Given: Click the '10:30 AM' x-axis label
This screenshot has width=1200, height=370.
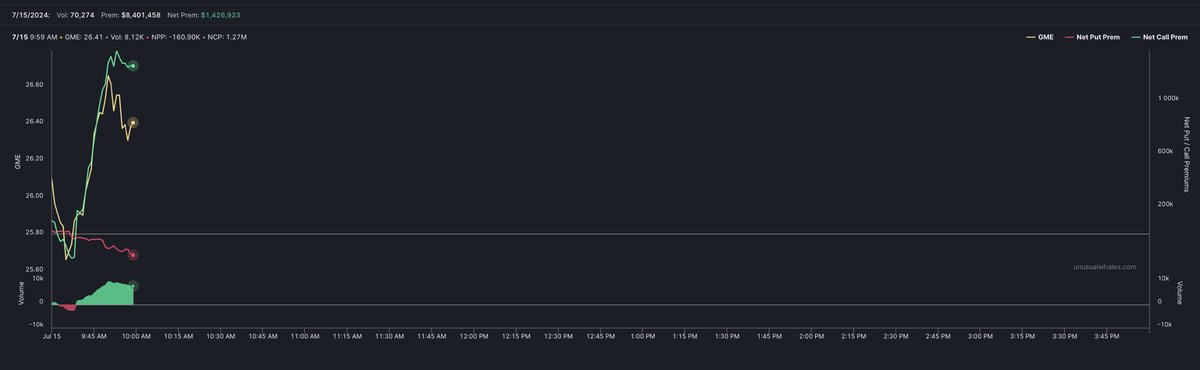Looking at the screenshot, I should click(221, 336).
